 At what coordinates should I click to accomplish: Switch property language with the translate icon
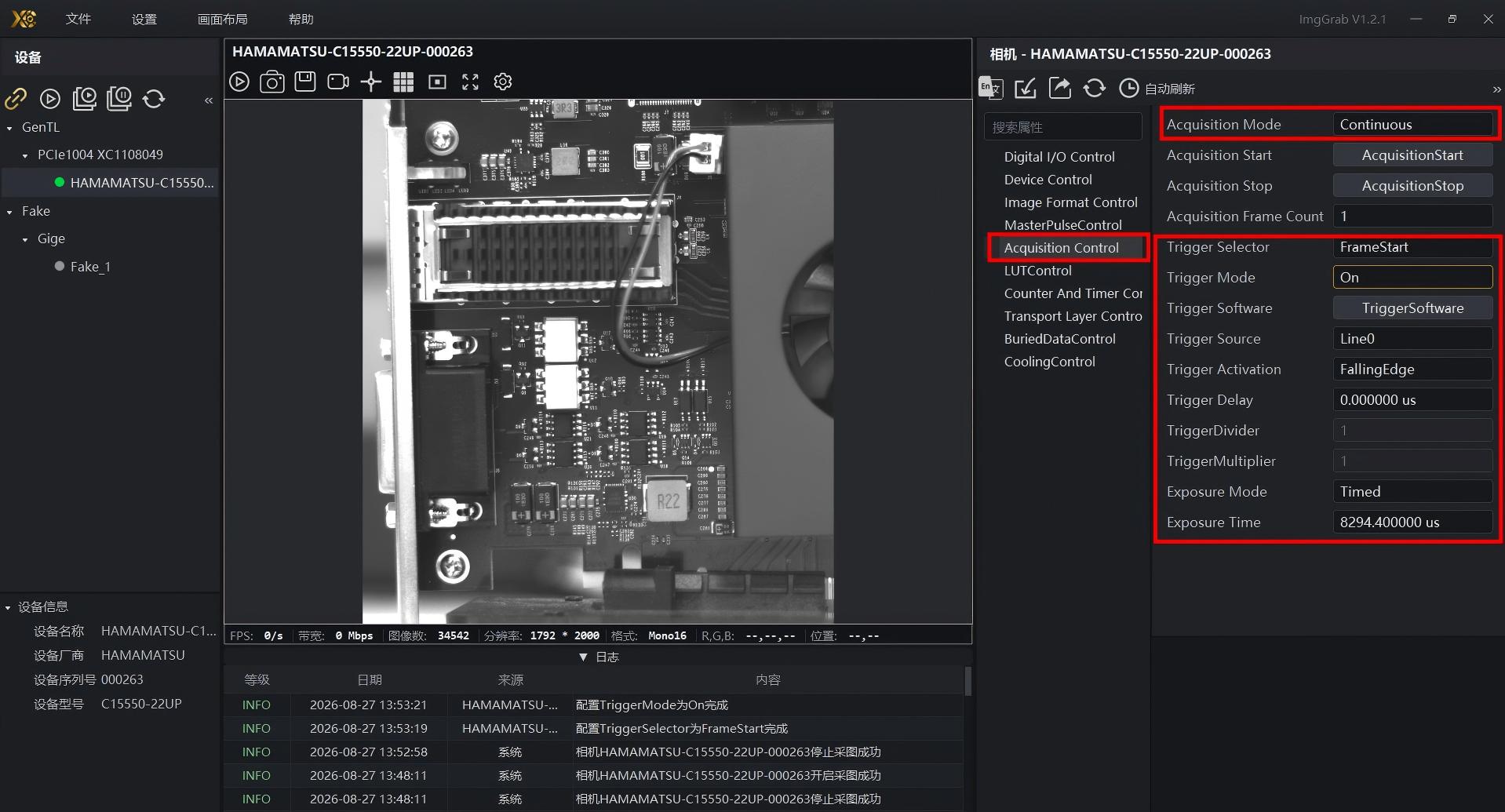click(991, 88)
